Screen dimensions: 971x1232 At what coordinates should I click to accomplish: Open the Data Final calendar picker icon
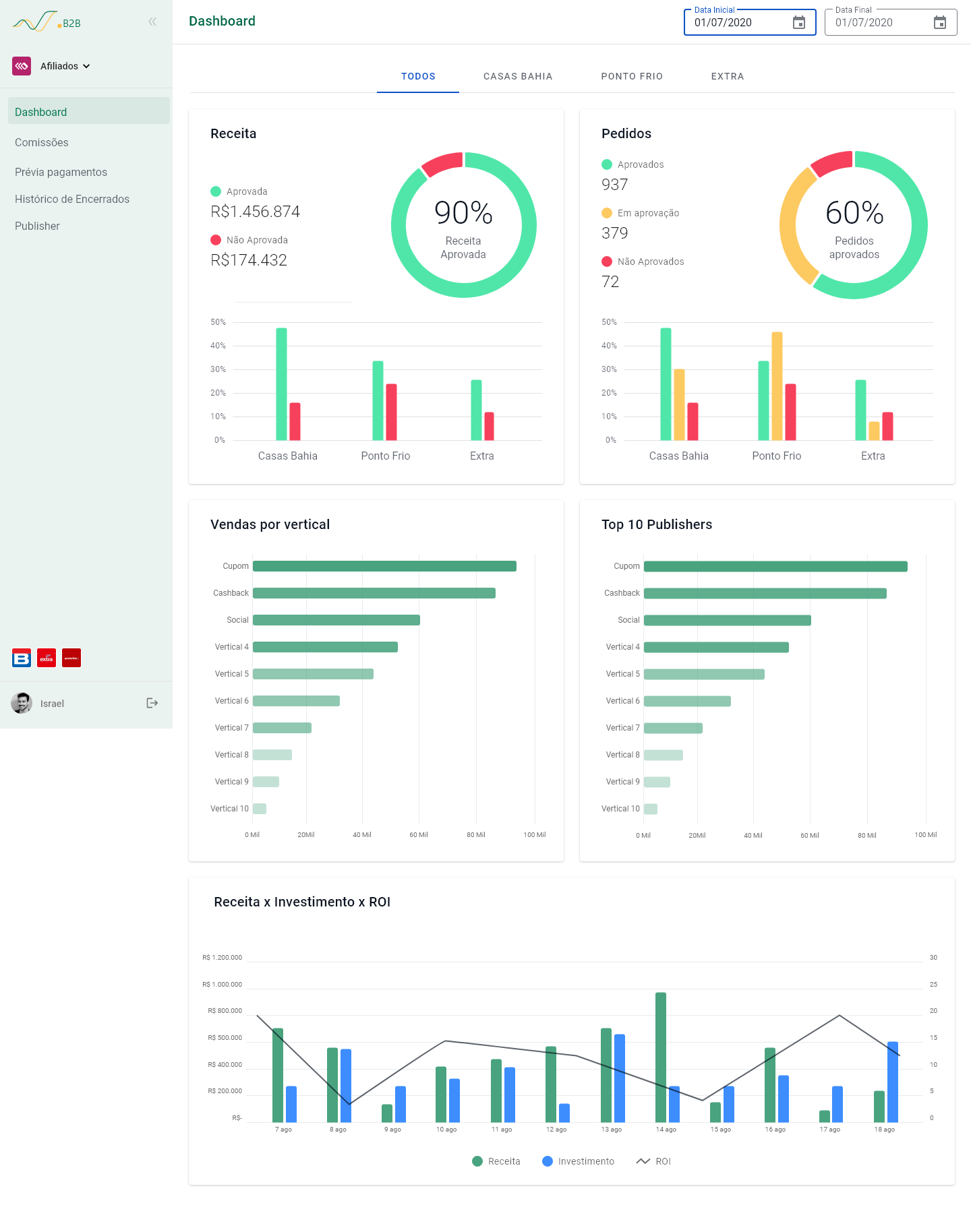click(x=940, y=22)
